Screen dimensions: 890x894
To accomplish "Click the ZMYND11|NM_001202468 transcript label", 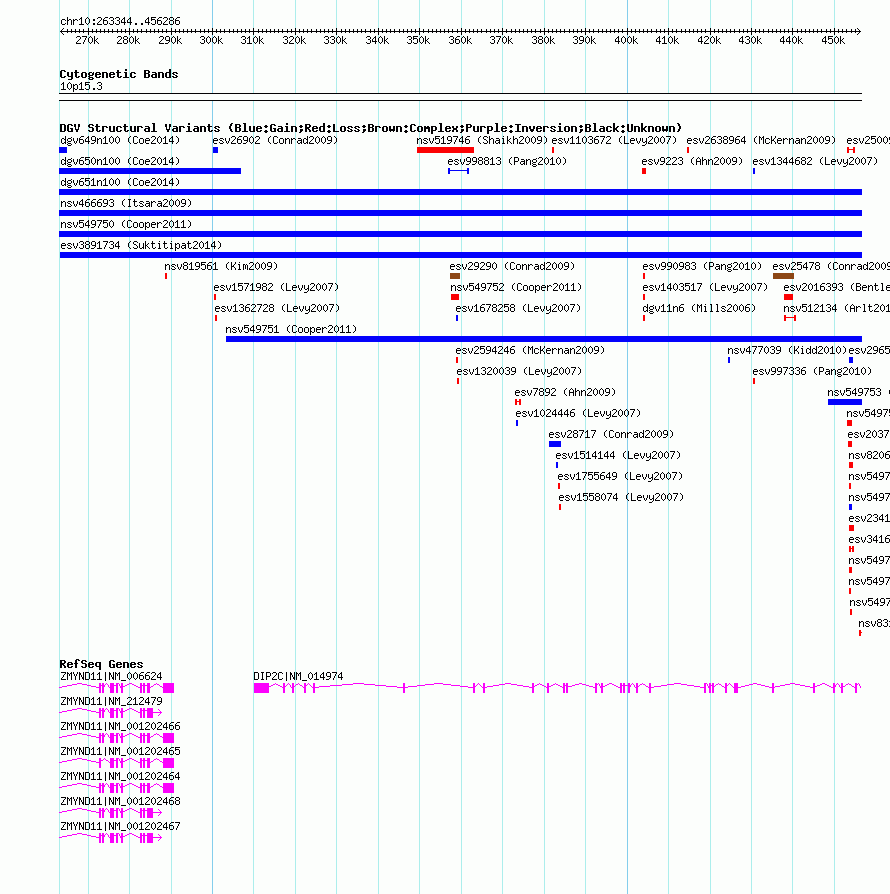I will pos(120,802).
